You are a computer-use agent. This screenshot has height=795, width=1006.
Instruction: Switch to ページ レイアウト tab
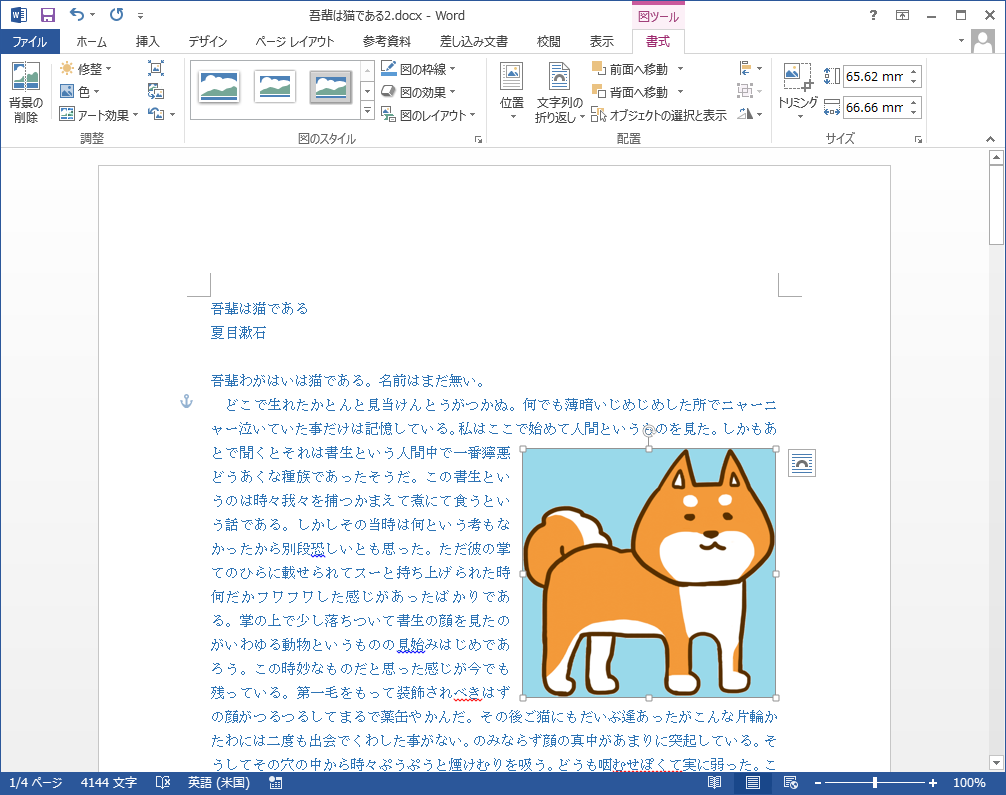point(294,42)
